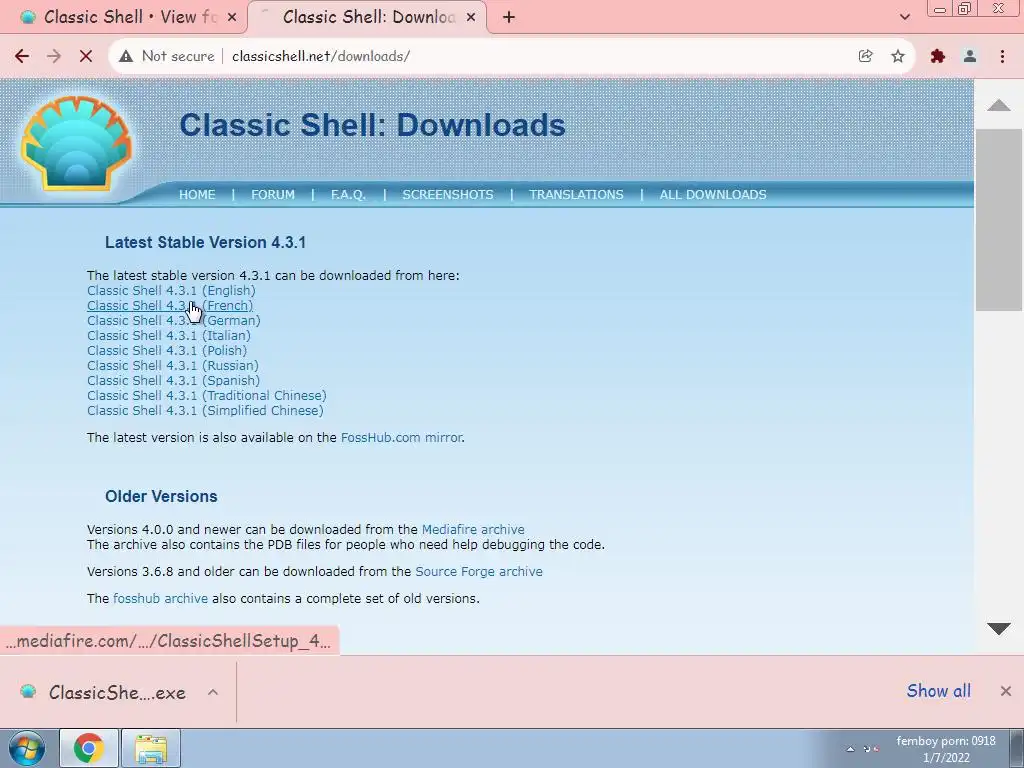
Task: Open Chrome's three-dot menu
Action: (x=1002, y=56)
